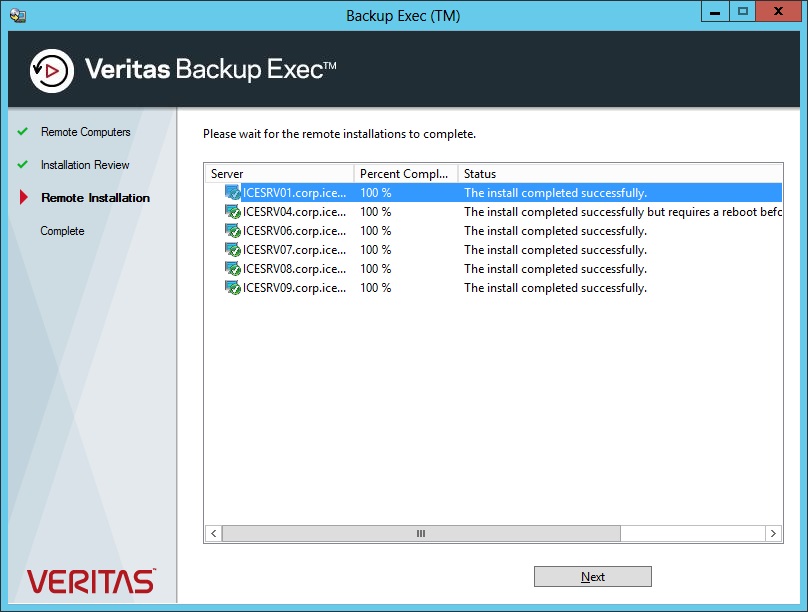Click the green check beside Installation Review
This screenshot has width=808, height=612.
[22, 164]
